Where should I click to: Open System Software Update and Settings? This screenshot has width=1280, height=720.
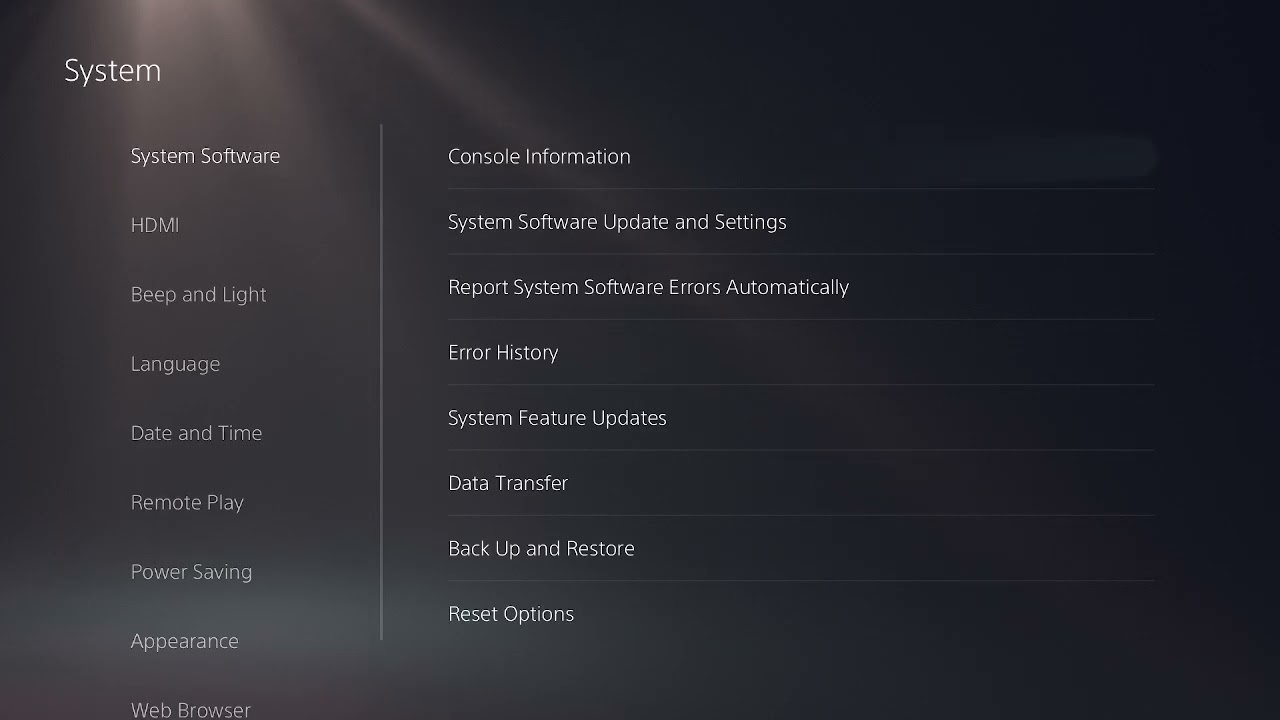801,222
